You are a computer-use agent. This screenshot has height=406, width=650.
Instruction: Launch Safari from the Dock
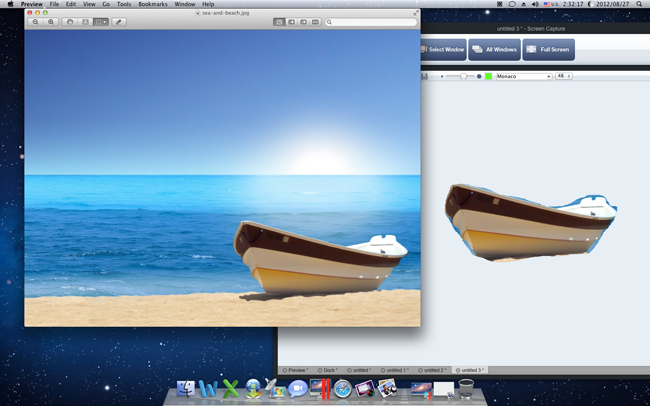[343, 389]
